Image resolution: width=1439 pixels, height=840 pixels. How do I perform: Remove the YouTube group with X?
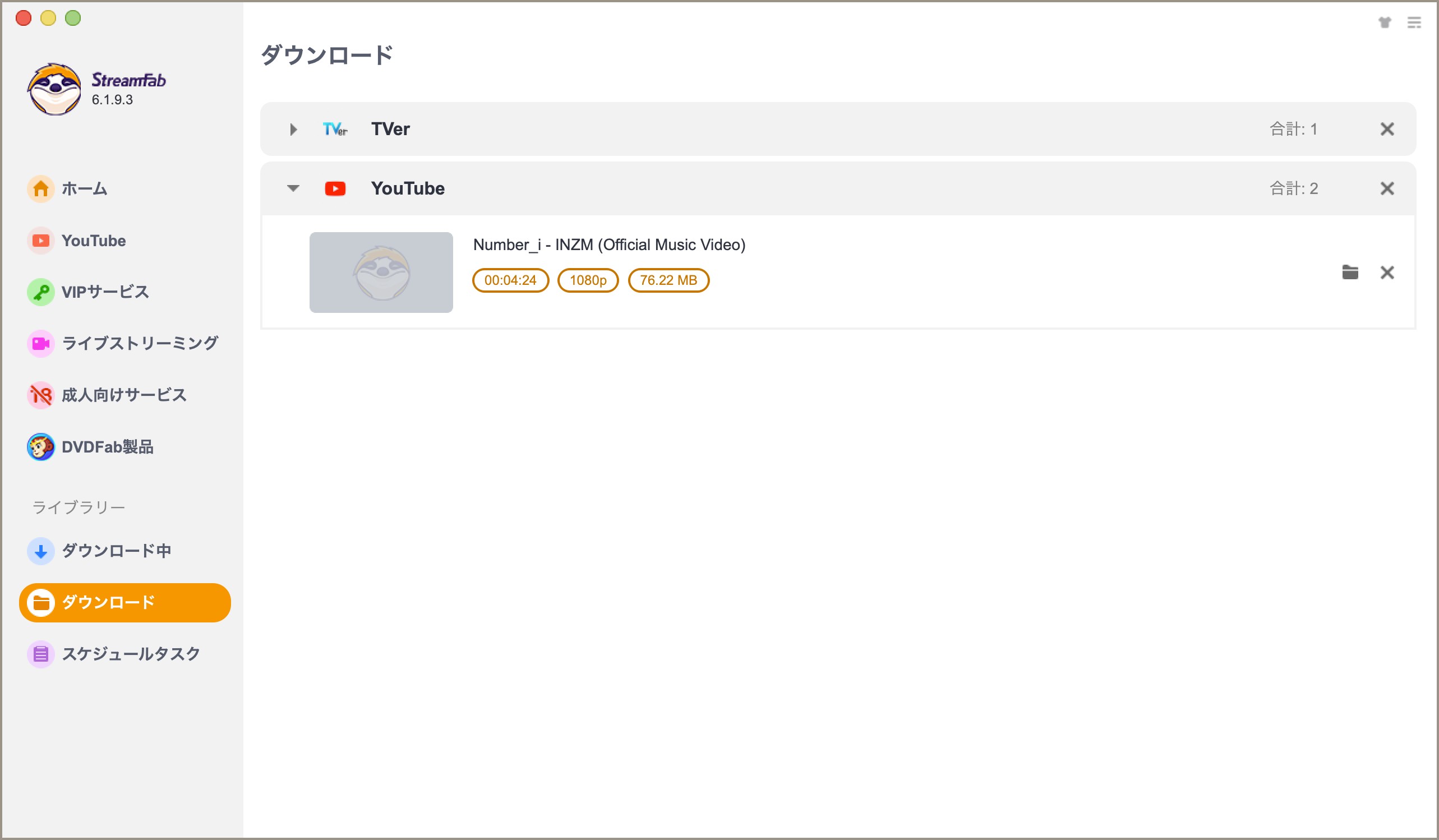click(1387, 188)
